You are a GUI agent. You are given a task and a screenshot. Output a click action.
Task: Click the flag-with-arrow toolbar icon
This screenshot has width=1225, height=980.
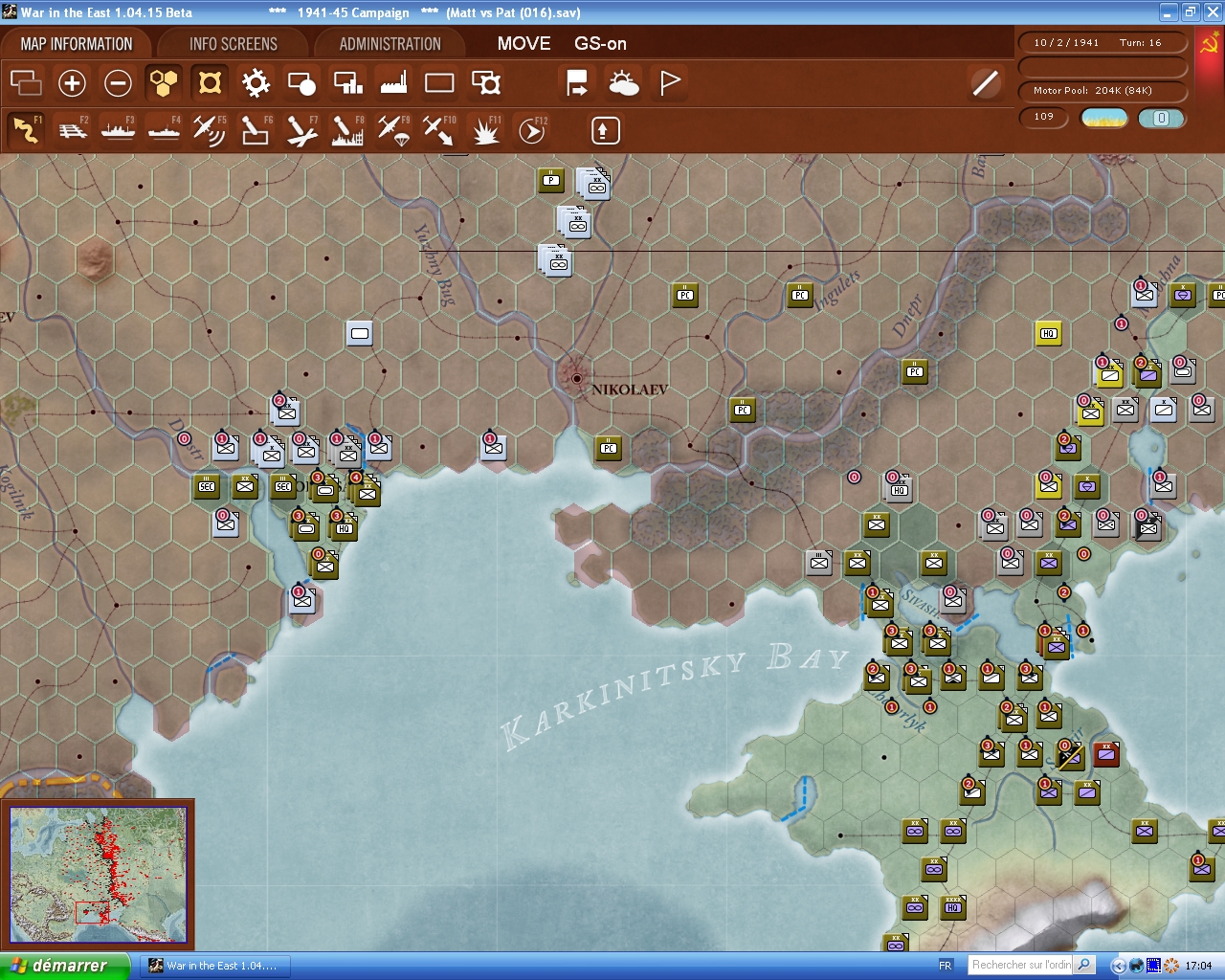pos(577,83)
